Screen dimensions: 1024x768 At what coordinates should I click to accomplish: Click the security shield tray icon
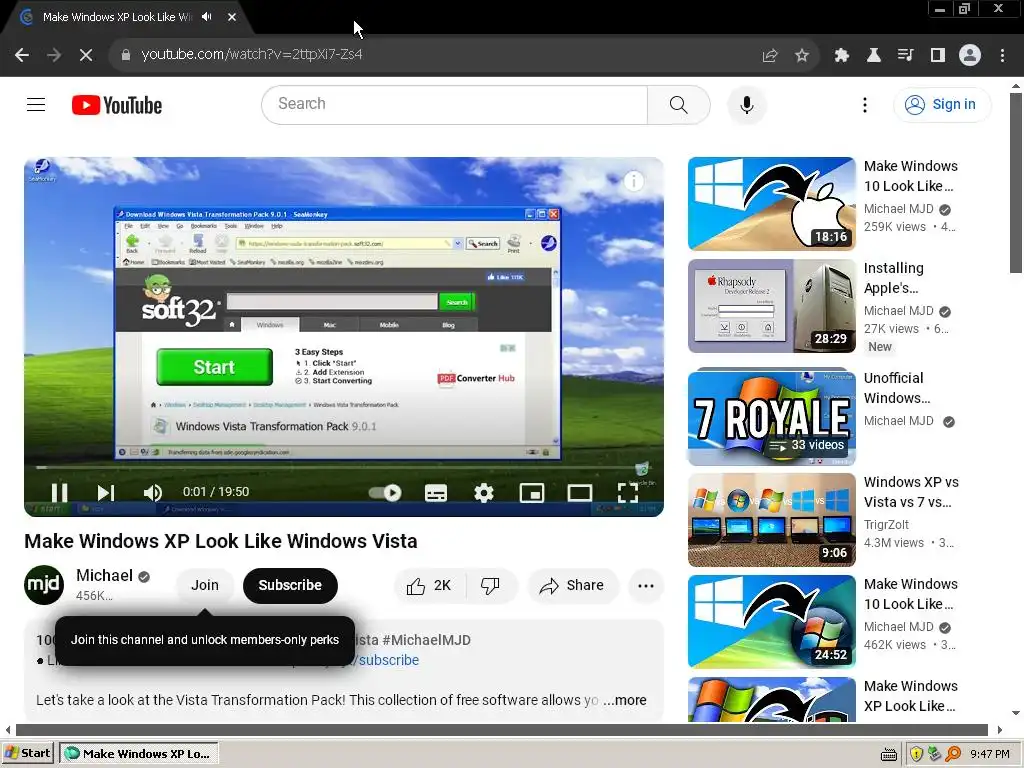click(916, 754)
